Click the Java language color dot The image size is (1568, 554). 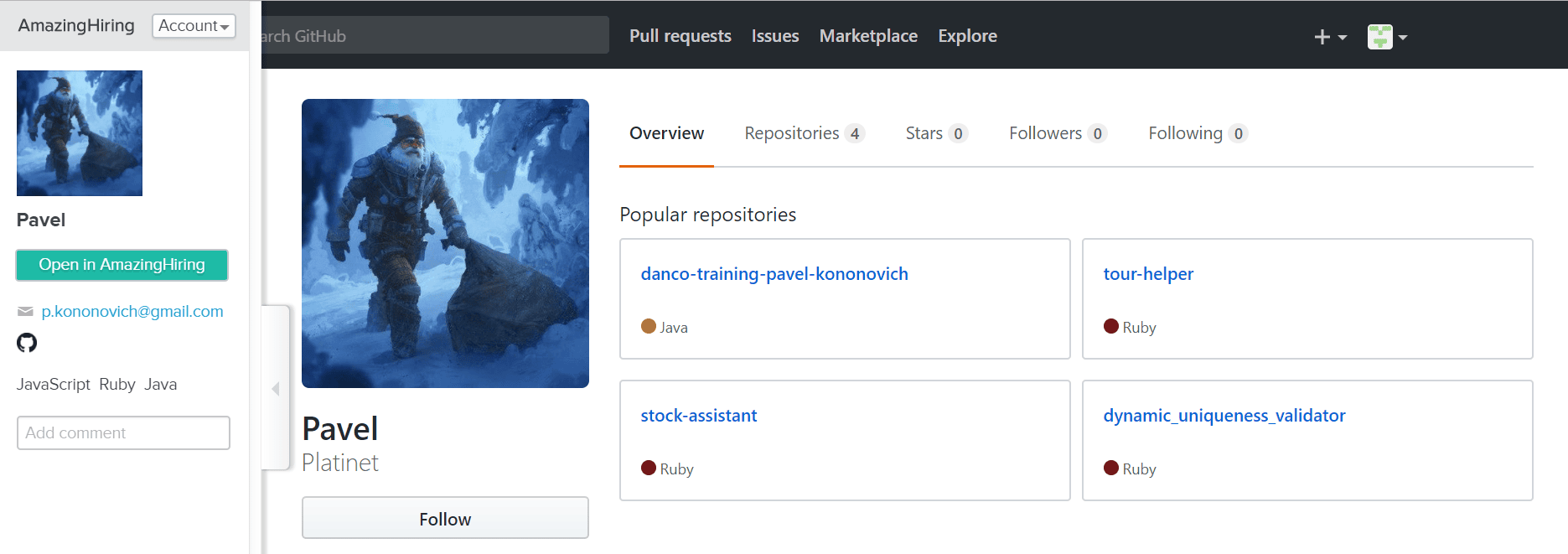tap(648, 327)
